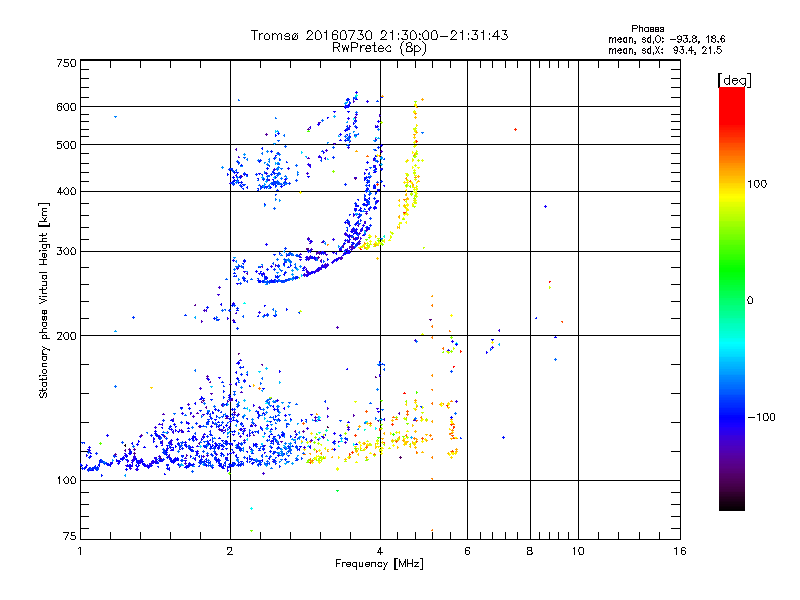Click the x-axis '4' tick label
The width and height of the screenshot is (800, 600).
[380, 551]
